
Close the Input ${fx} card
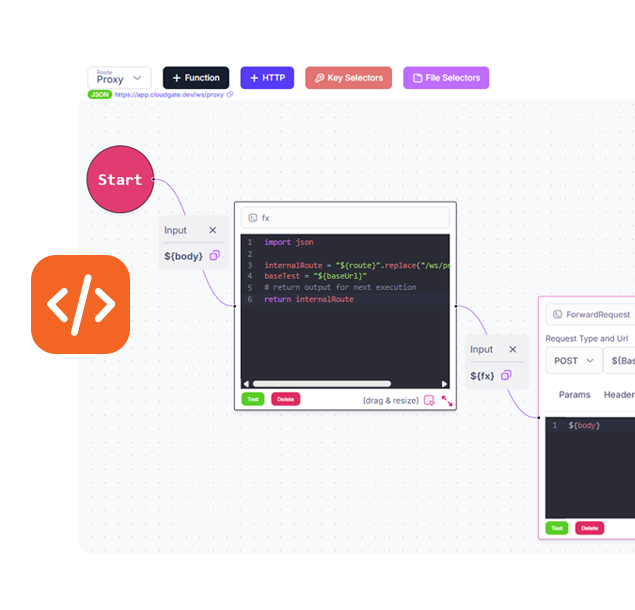point(513,349)
